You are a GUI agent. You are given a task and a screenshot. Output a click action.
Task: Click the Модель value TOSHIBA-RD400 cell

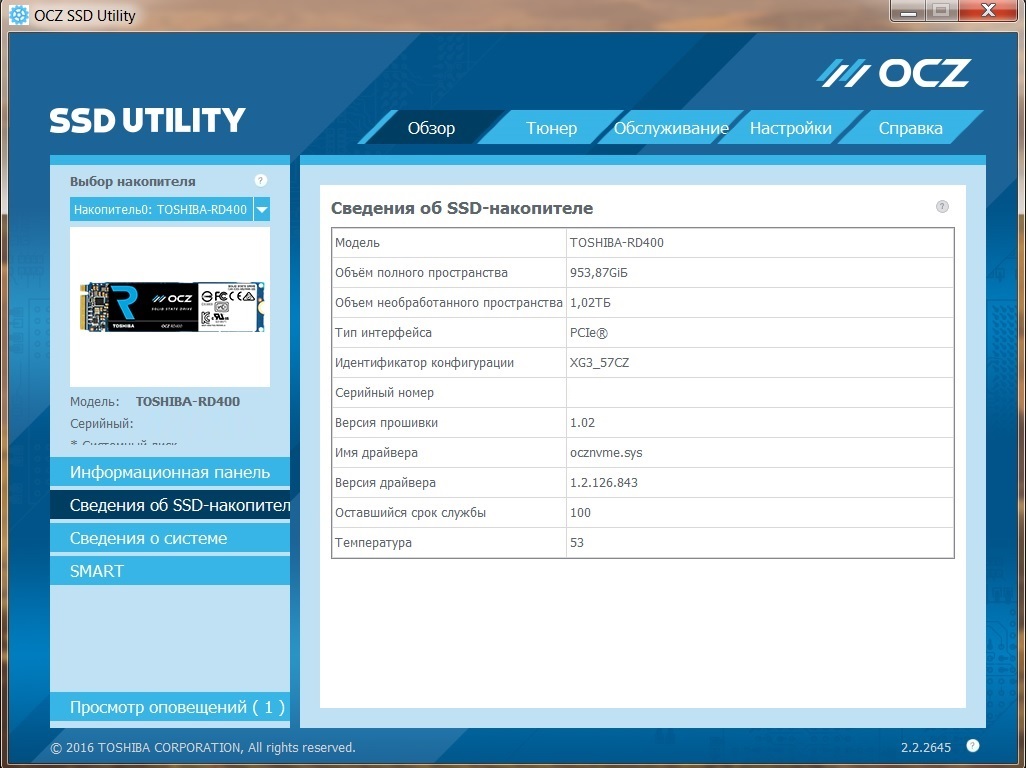coord(760,243)
